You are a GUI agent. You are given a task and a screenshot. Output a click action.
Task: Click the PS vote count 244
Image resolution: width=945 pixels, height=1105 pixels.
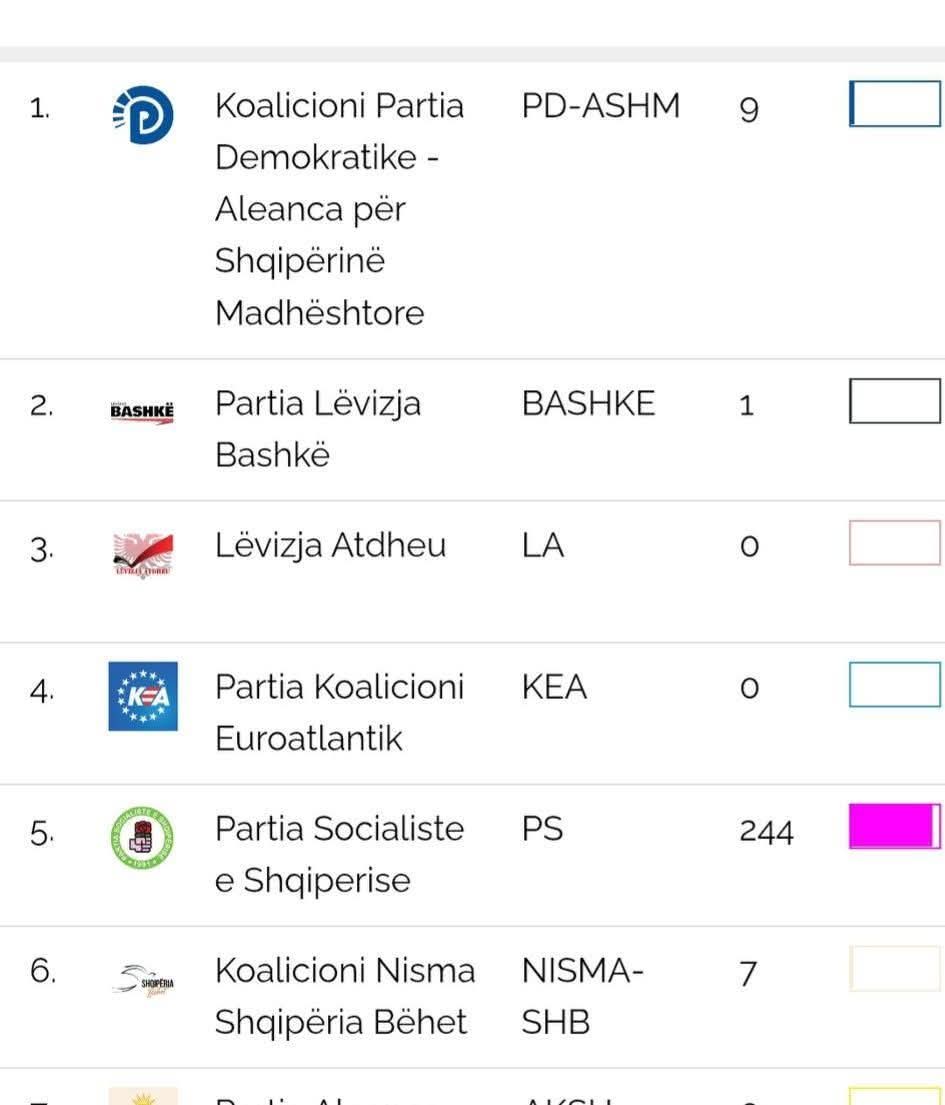click(766, 832)
